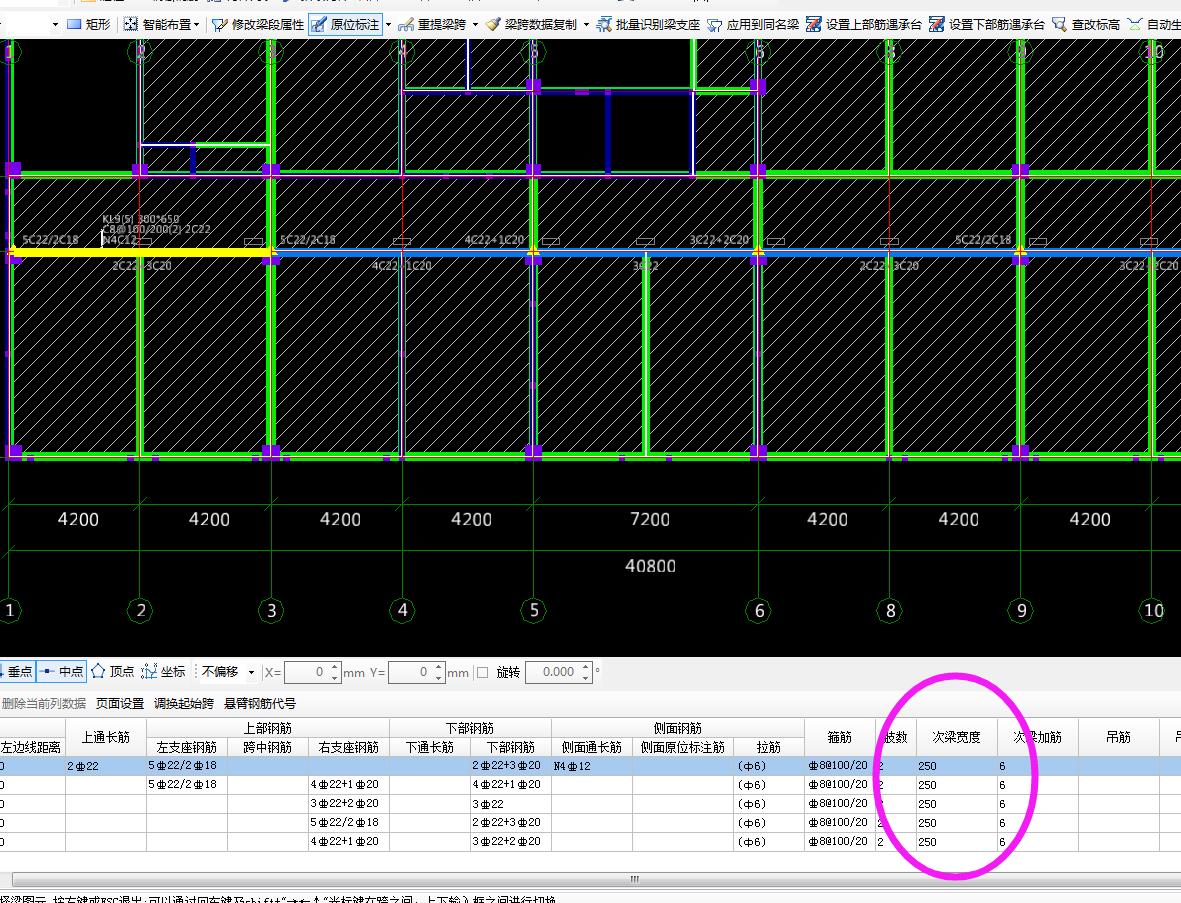
Task: Toggle 坐标 coordinate snap
Action: [163, 671]
